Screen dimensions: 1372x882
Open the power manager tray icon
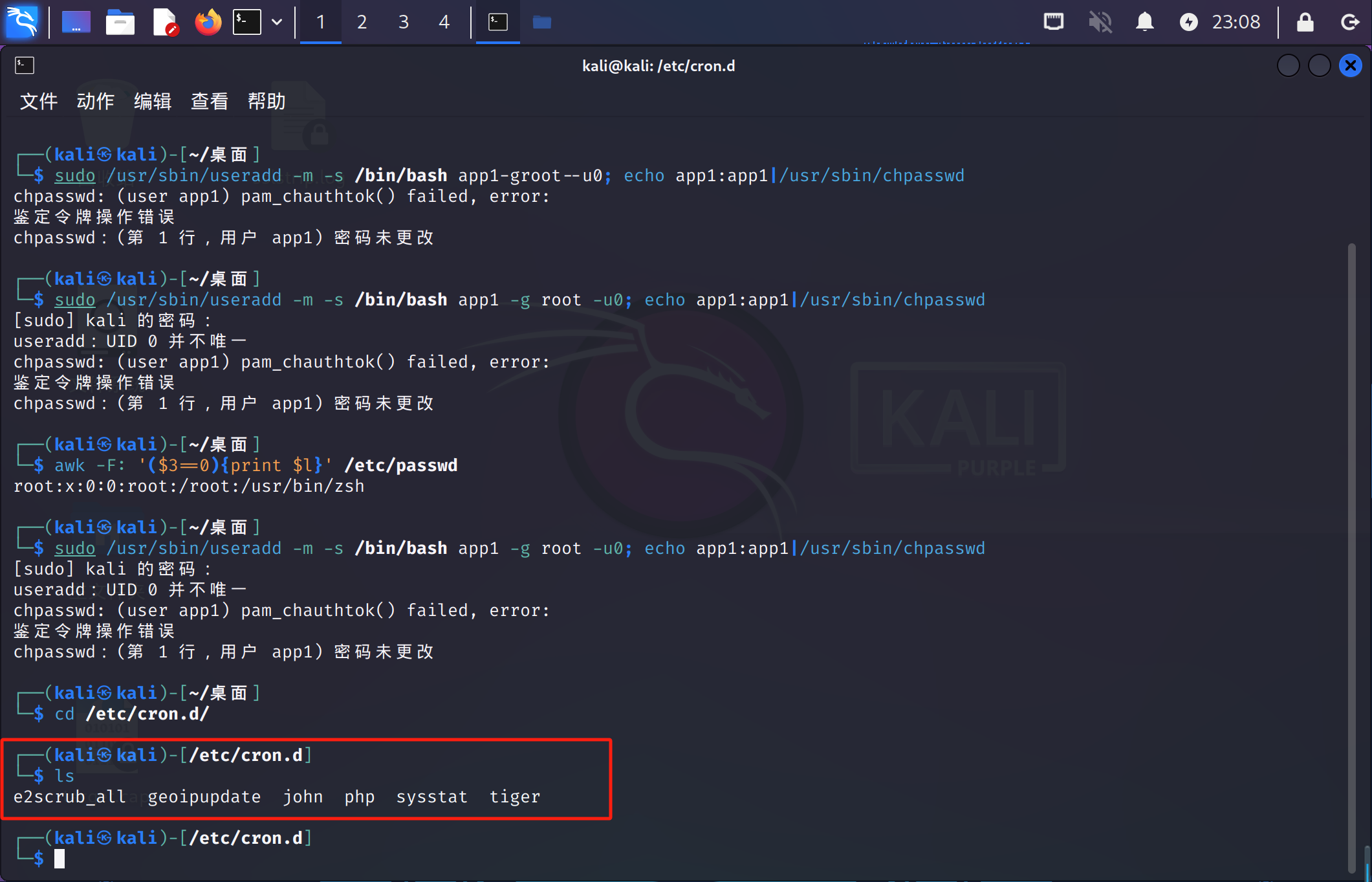[1188, 22]
